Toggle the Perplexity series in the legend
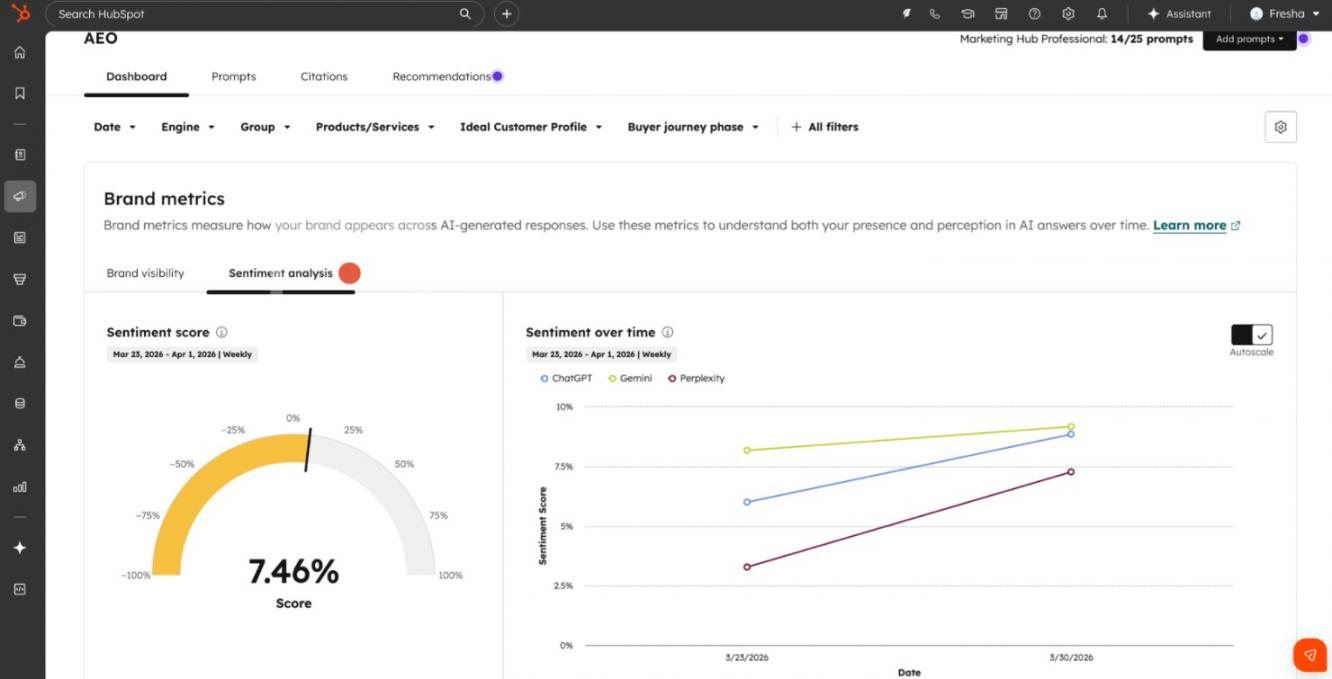This screenshot has width=1332, height=679. coord(696,378)
